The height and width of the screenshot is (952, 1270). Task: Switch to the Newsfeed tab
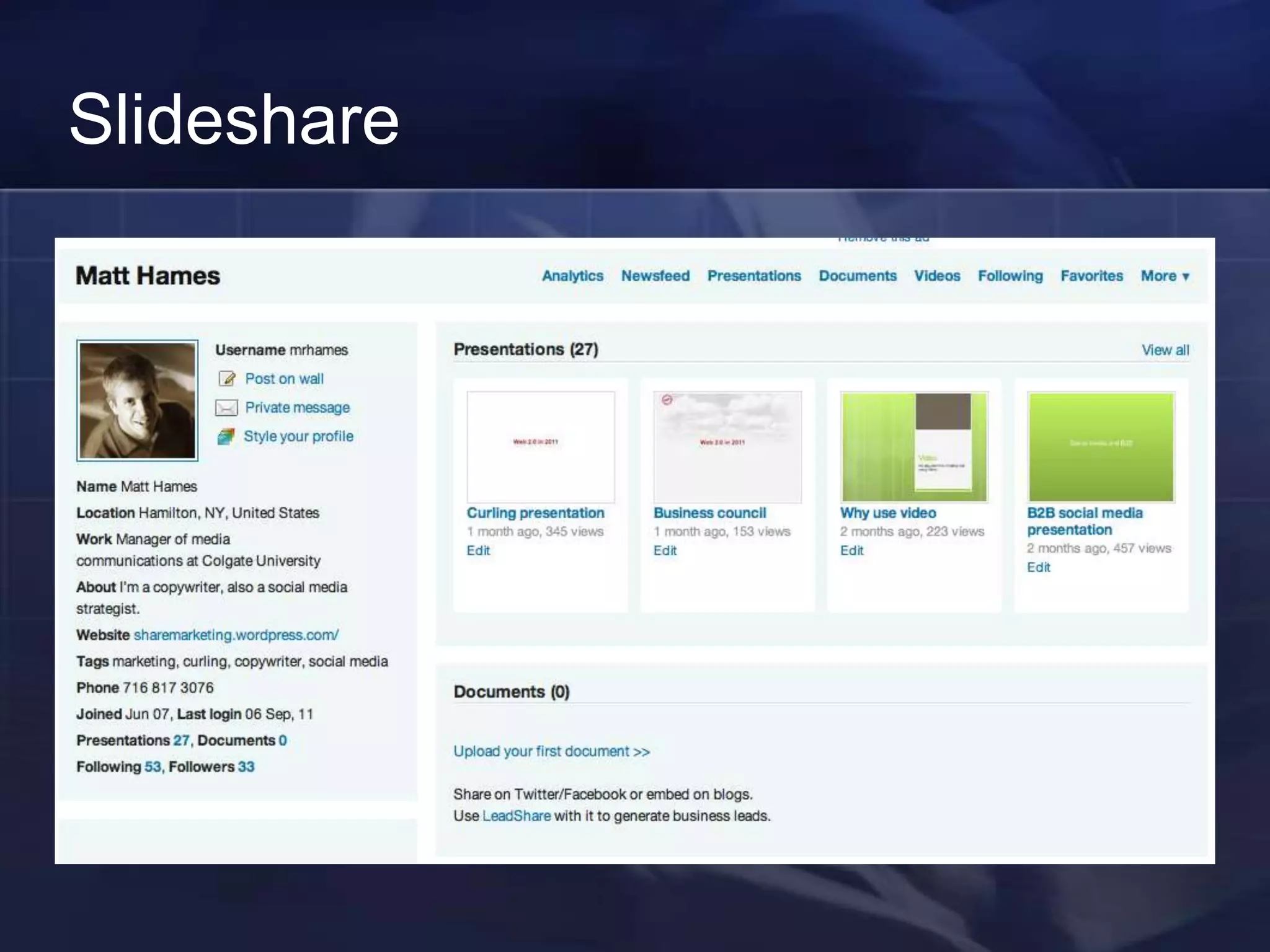pyautogui.click(x=655, y=276)
